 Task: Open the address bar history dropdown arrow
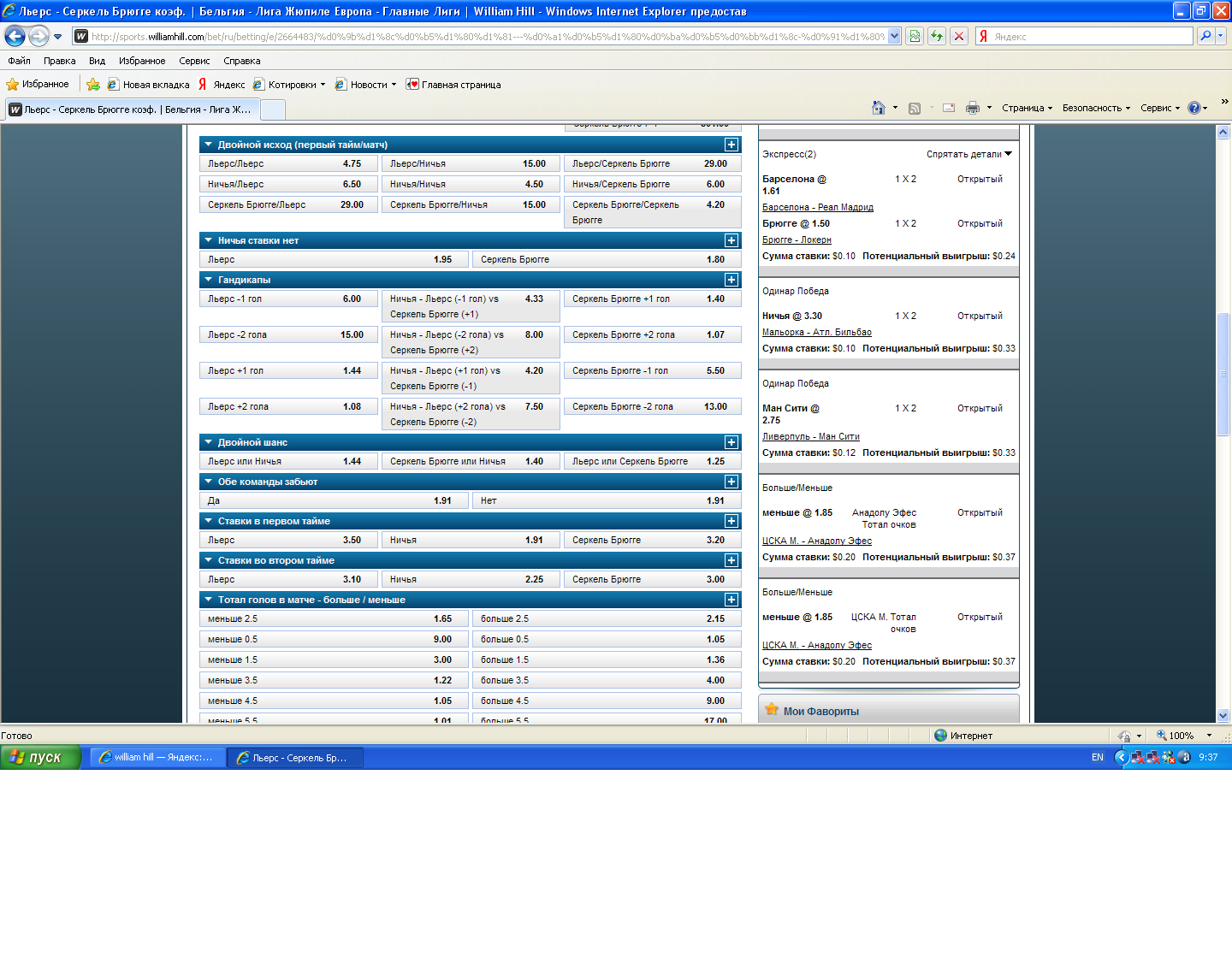point(894,36)
